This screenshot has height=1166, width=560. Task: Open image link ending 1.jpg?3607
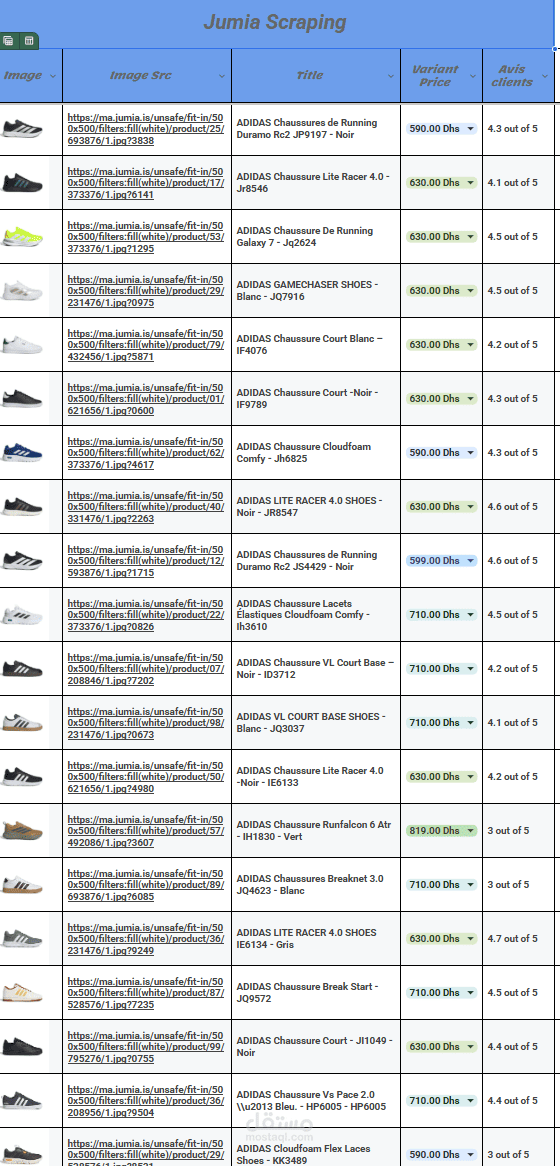pyautogui.click(x=146, y=831)
